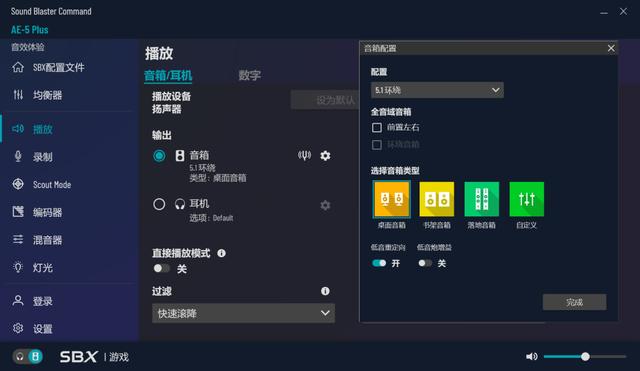Click the 直接播放模式 info icon

pos(222,253)
